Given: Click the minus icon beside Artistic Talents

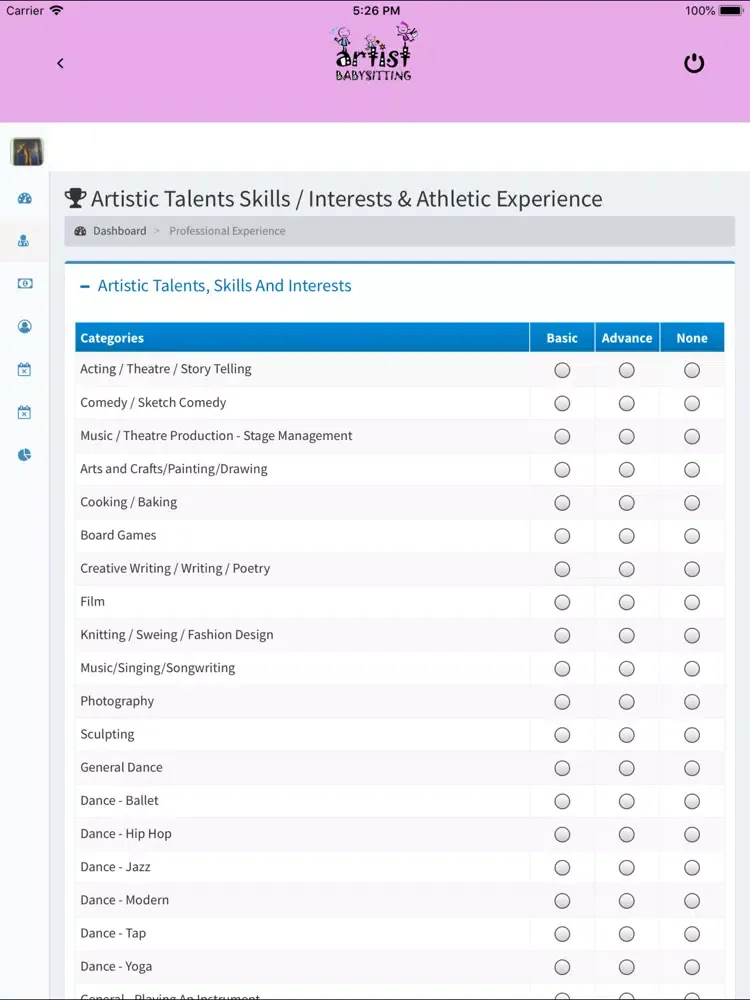Looking at the screenshot, I should pos(85,286).
